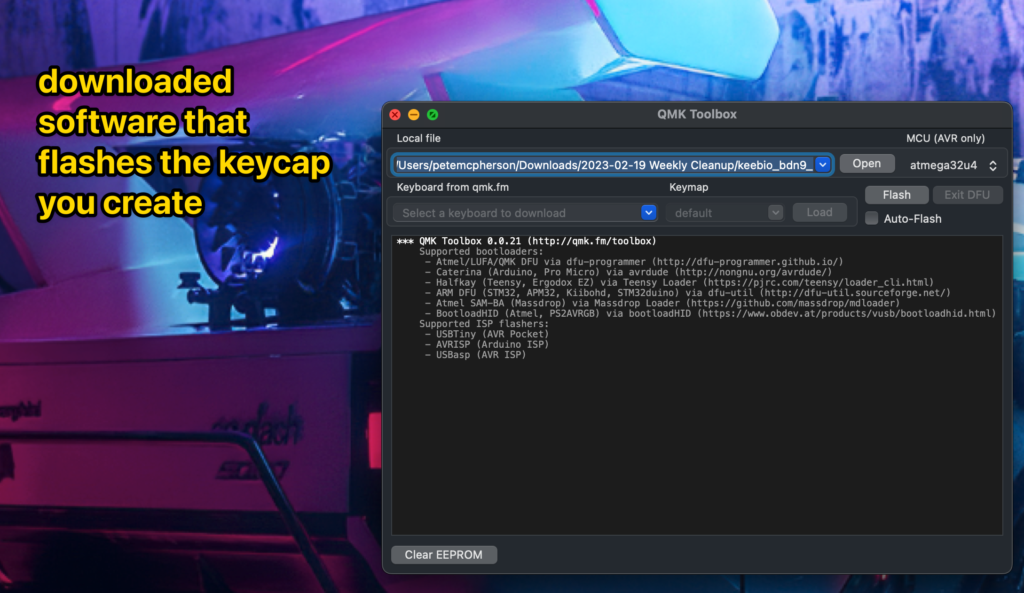1024x593 pixels.
Task: Click the Open button for local file
Action: tap(867, 164)
